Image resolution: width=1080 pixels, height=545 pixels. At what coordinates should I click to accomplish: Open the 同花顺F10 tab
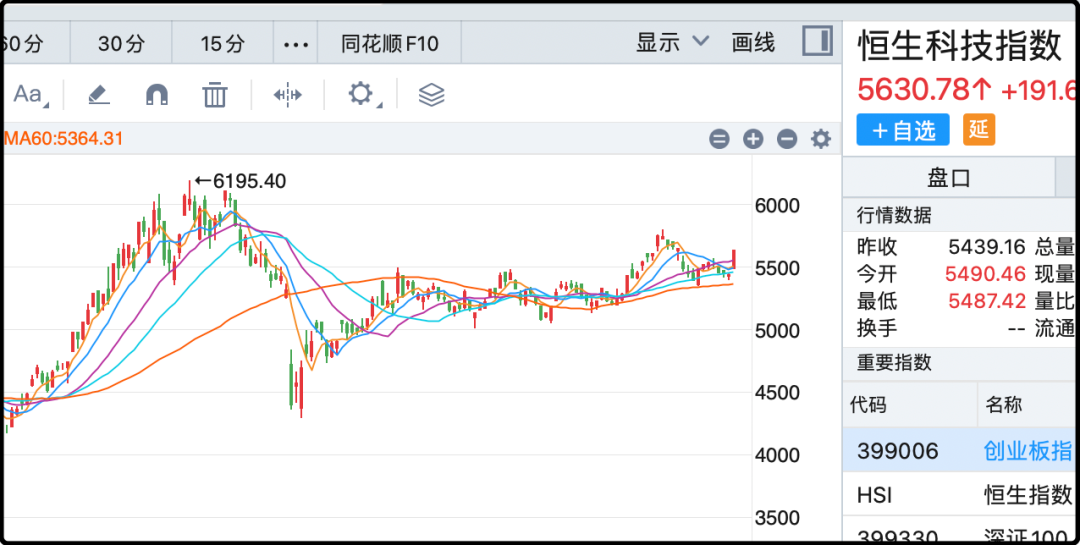click(x=389, y=43)
